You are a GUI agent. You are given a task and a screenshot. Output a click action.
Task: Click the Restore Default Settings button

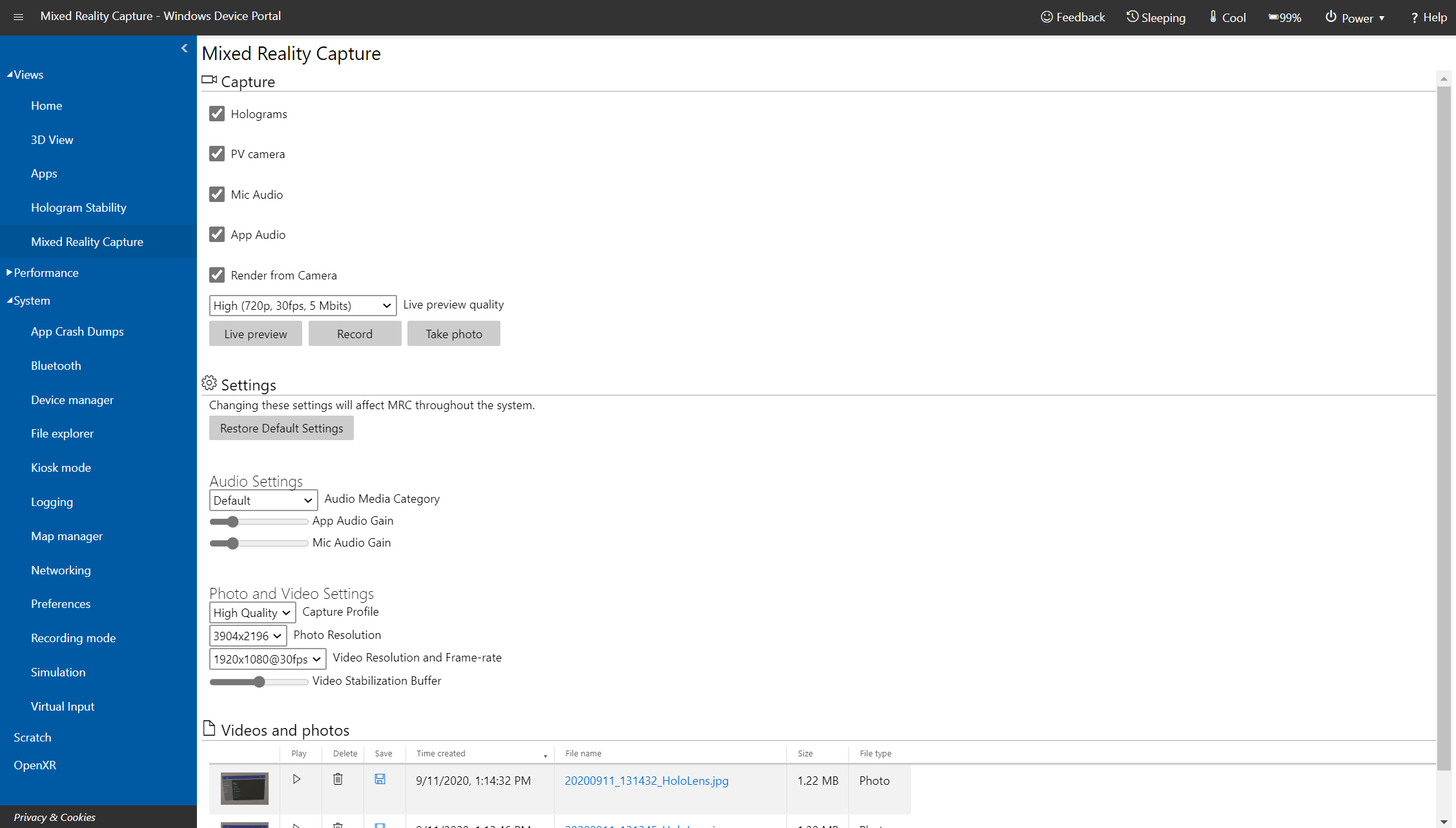click(x=281, y=428)
